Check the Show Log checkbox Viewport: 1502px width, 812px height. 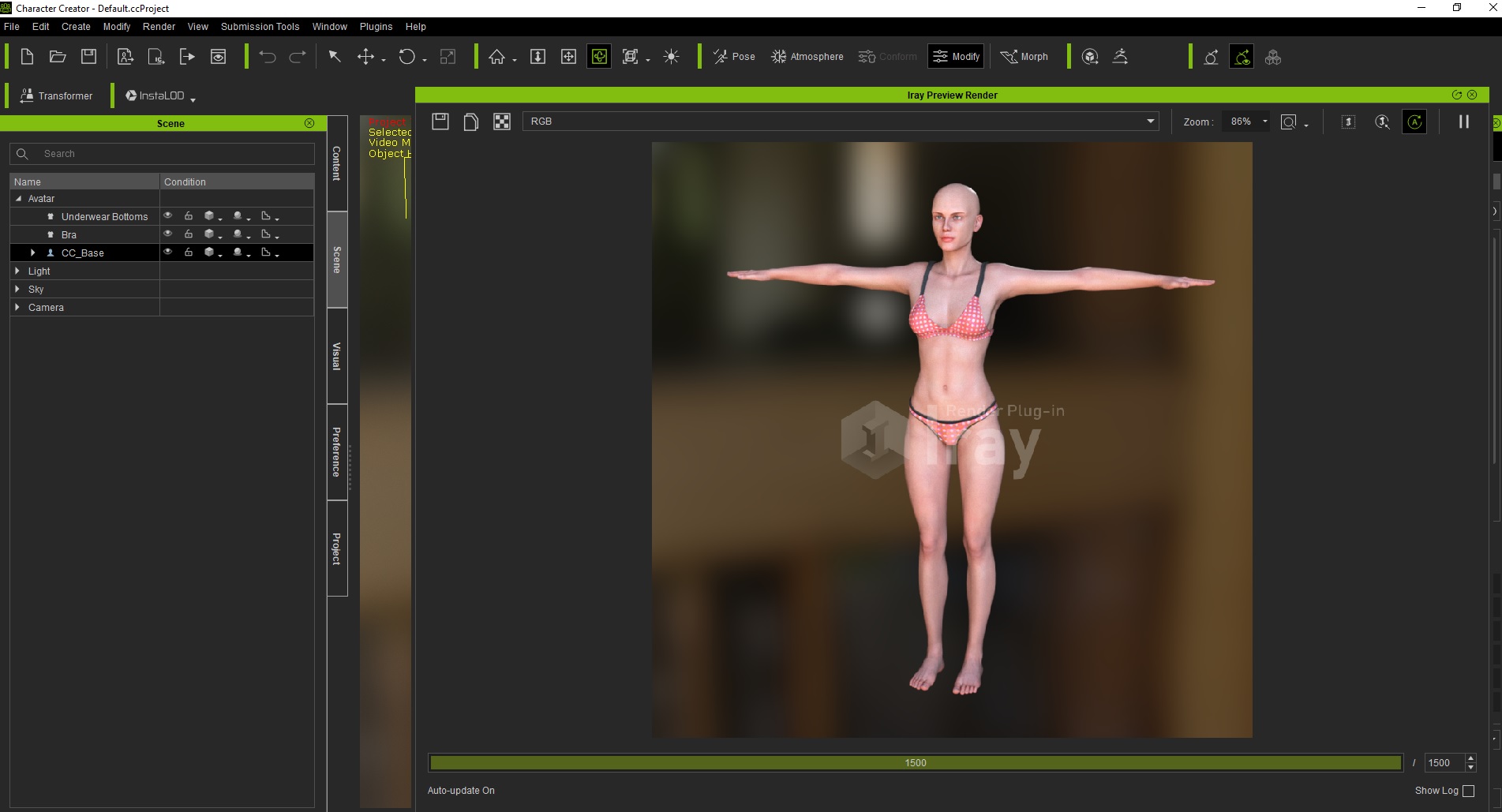(1468, 791)
